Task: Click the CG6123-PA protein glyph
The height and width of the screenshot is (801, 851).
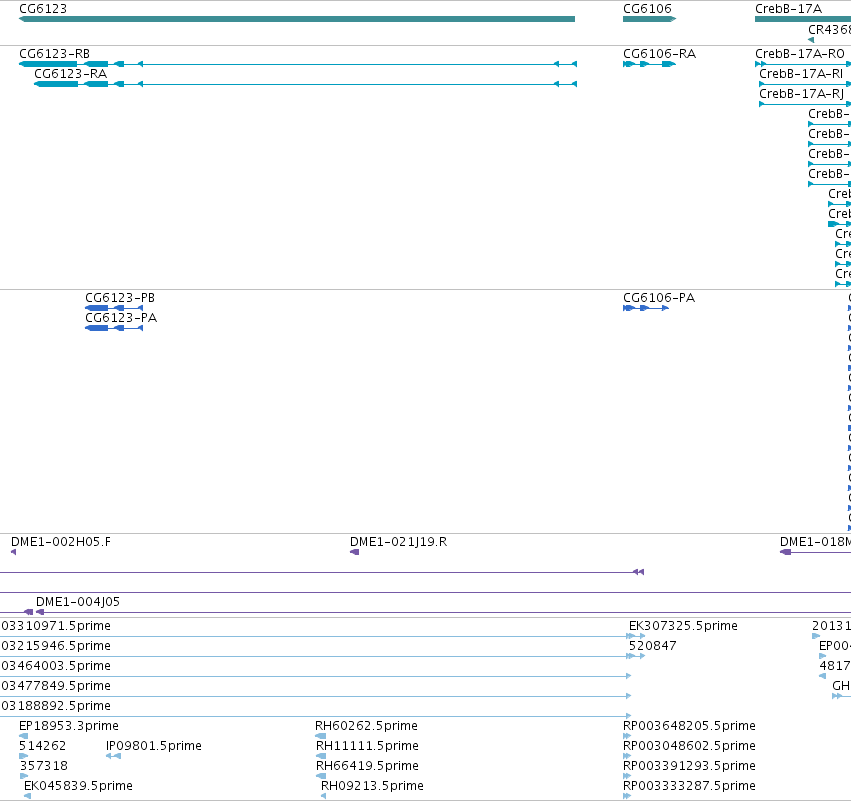Action: click(114, 328)
